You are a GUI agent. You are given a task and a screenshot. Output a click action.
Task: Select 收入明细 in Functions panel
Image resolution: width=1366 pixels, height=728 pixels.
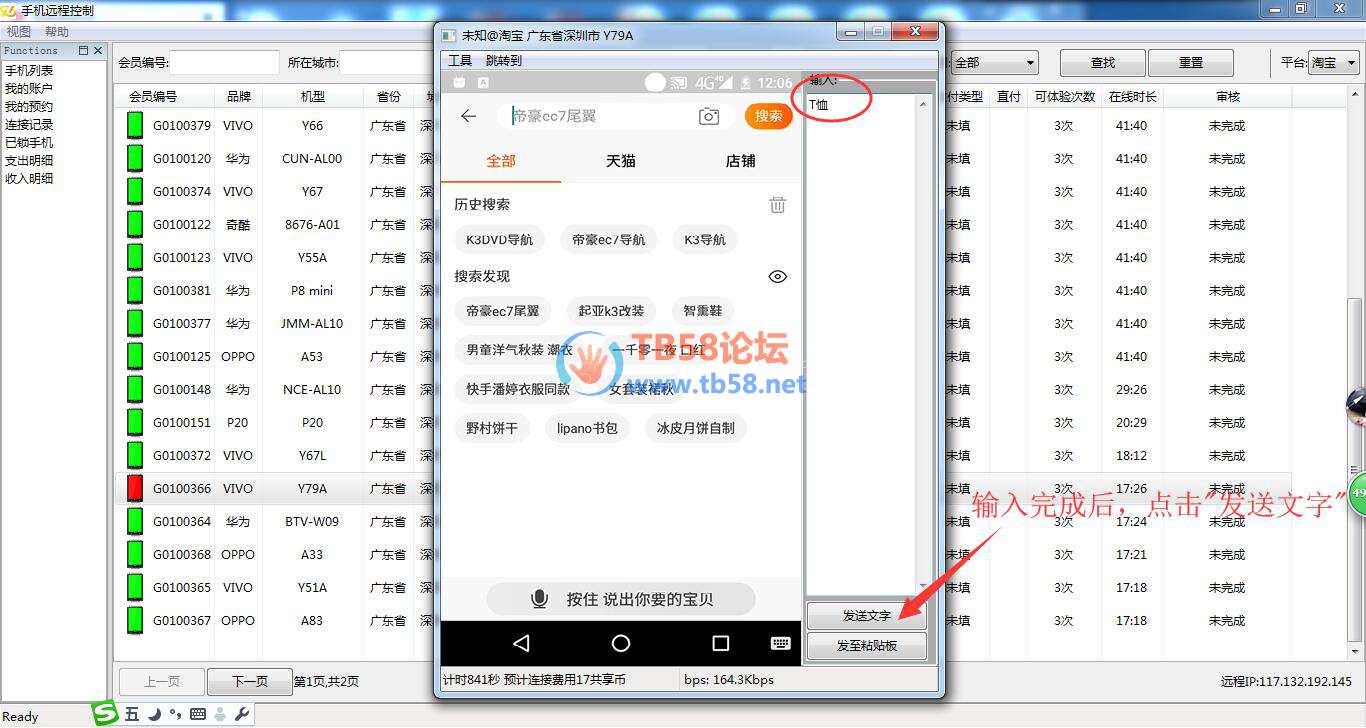click(x=29, y=179)
